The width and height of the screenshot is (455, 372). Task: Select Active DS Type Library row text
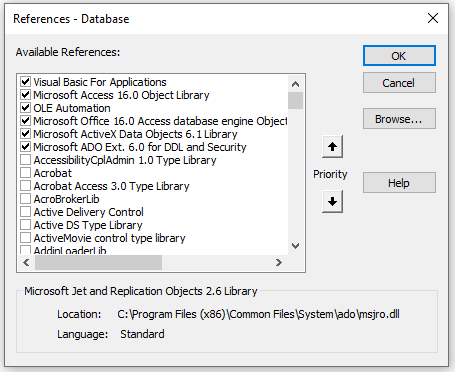pos(88,225)
